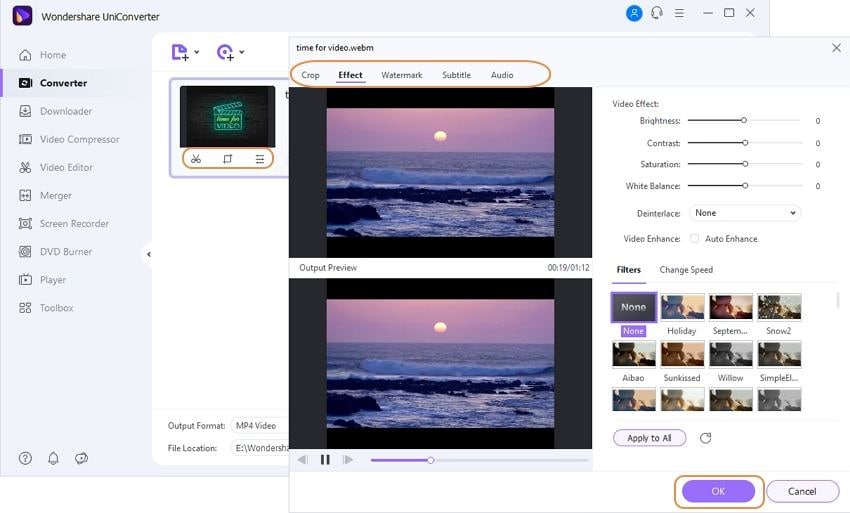The width and height of the screenshot is (850, 513).
Task: Select the Filters tab
Action: [629, 270]
